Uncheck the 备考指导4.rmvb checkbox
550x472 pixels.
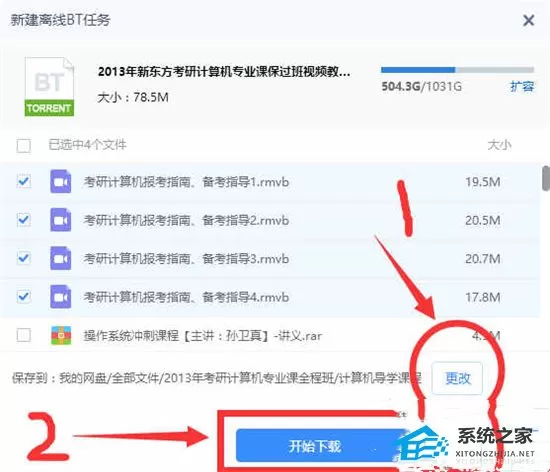coord(24,297)
